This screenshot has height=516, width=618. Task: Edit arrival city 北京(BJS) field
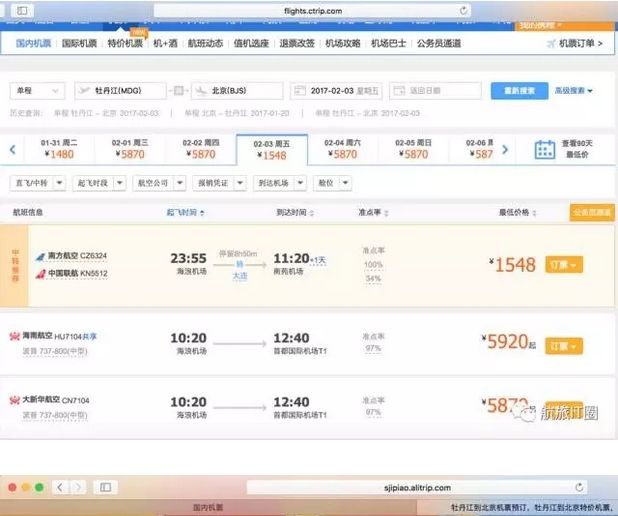pyautogui.click(x=237, y=91)
